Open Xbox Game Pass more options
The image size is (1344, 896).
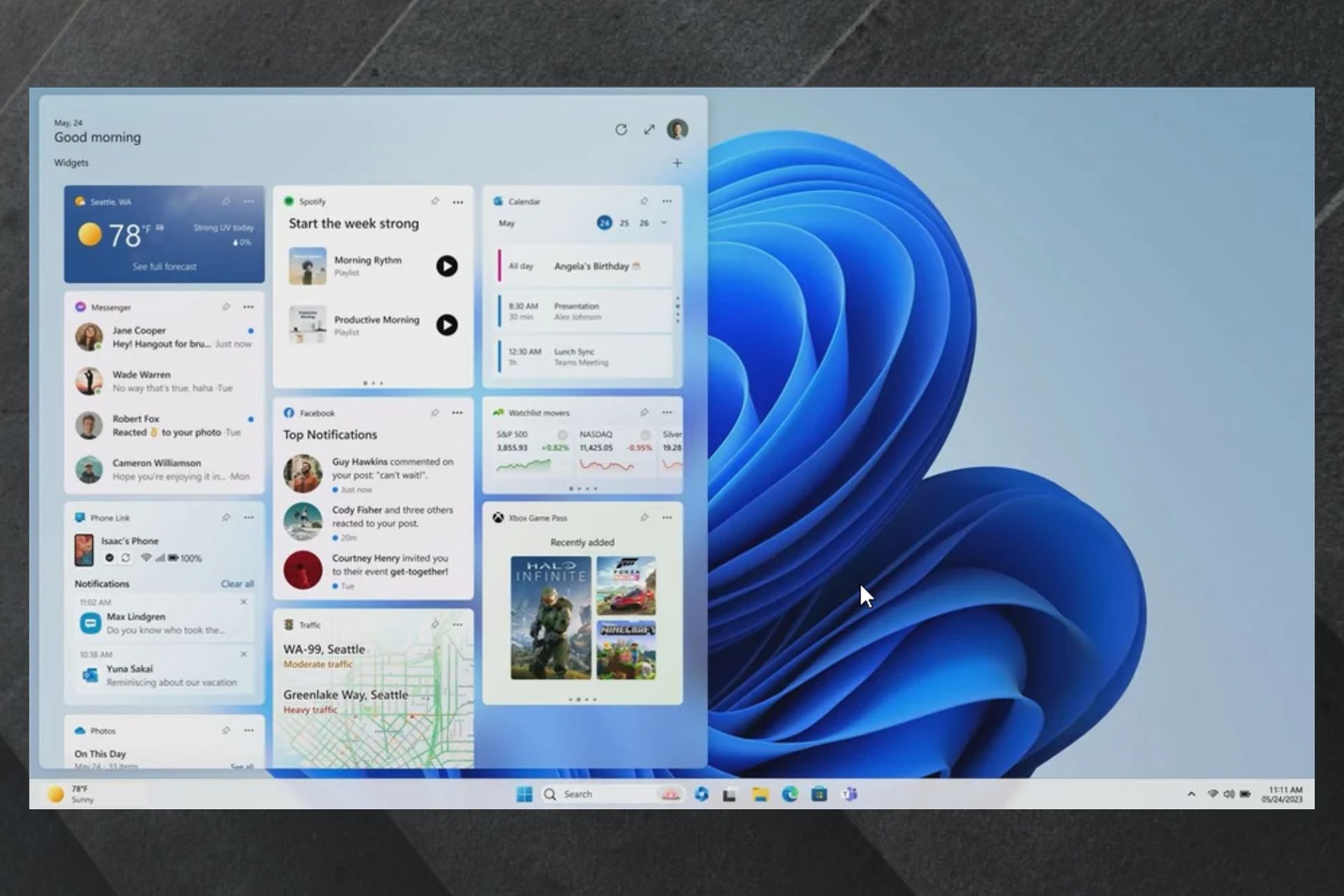[x=667, y=517]
